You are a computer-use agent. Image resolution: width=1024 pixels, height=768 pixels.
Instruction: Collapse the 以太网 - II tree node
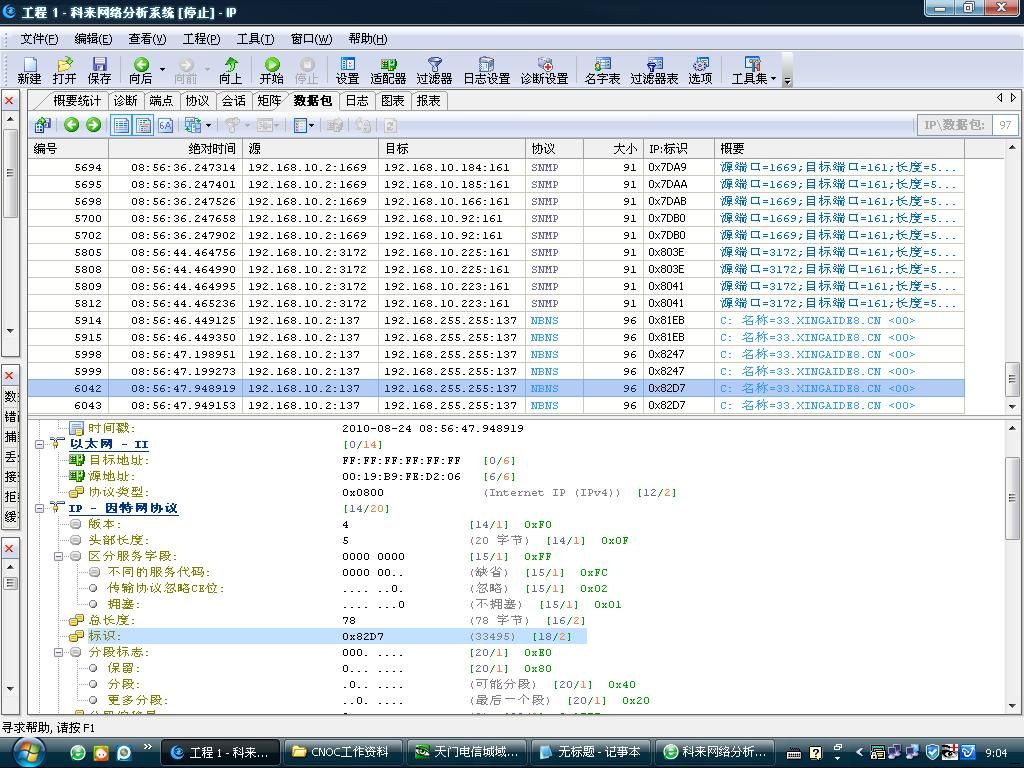click(41, 444)
